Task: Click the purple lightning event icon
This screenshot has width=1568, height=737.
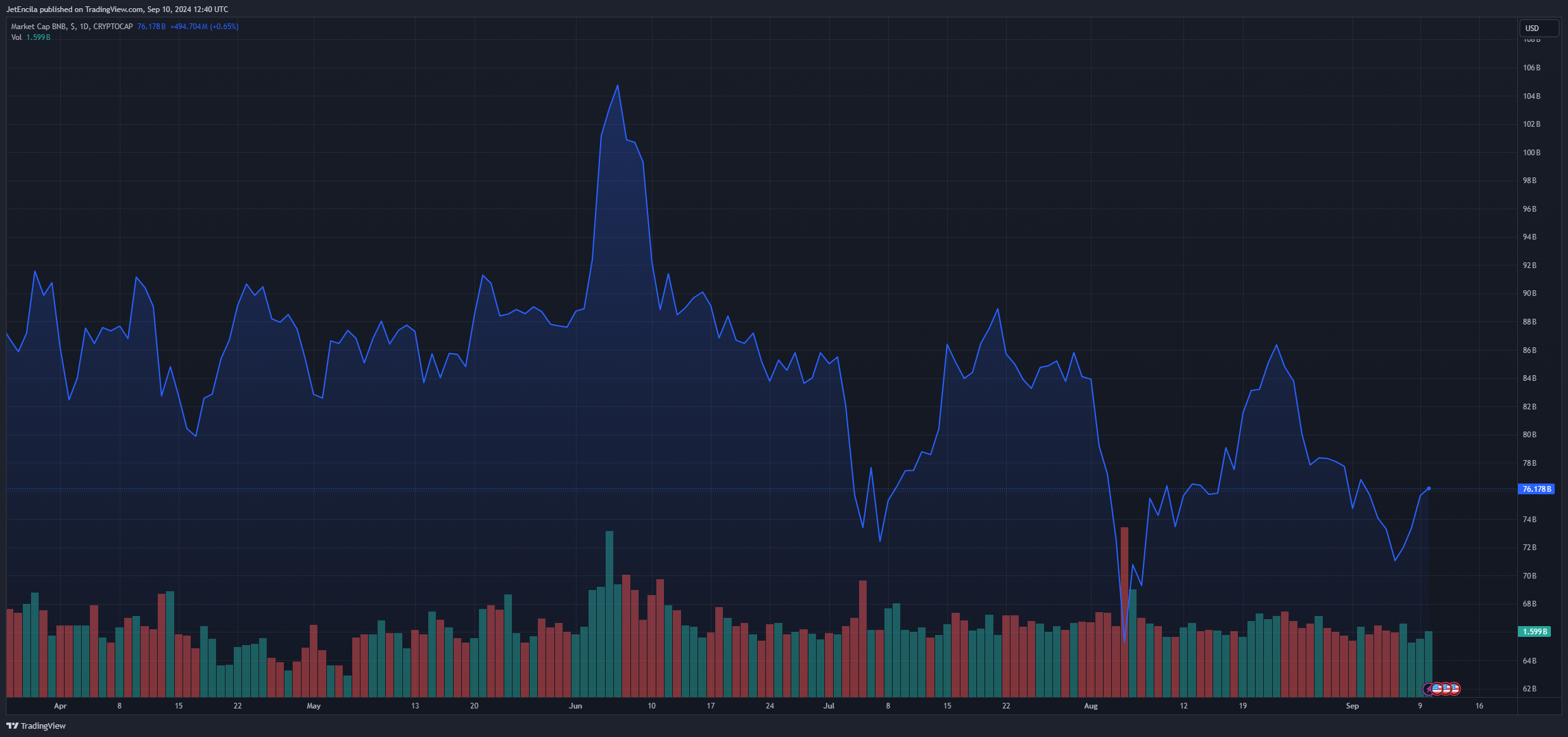Action: coord(1428,689)
